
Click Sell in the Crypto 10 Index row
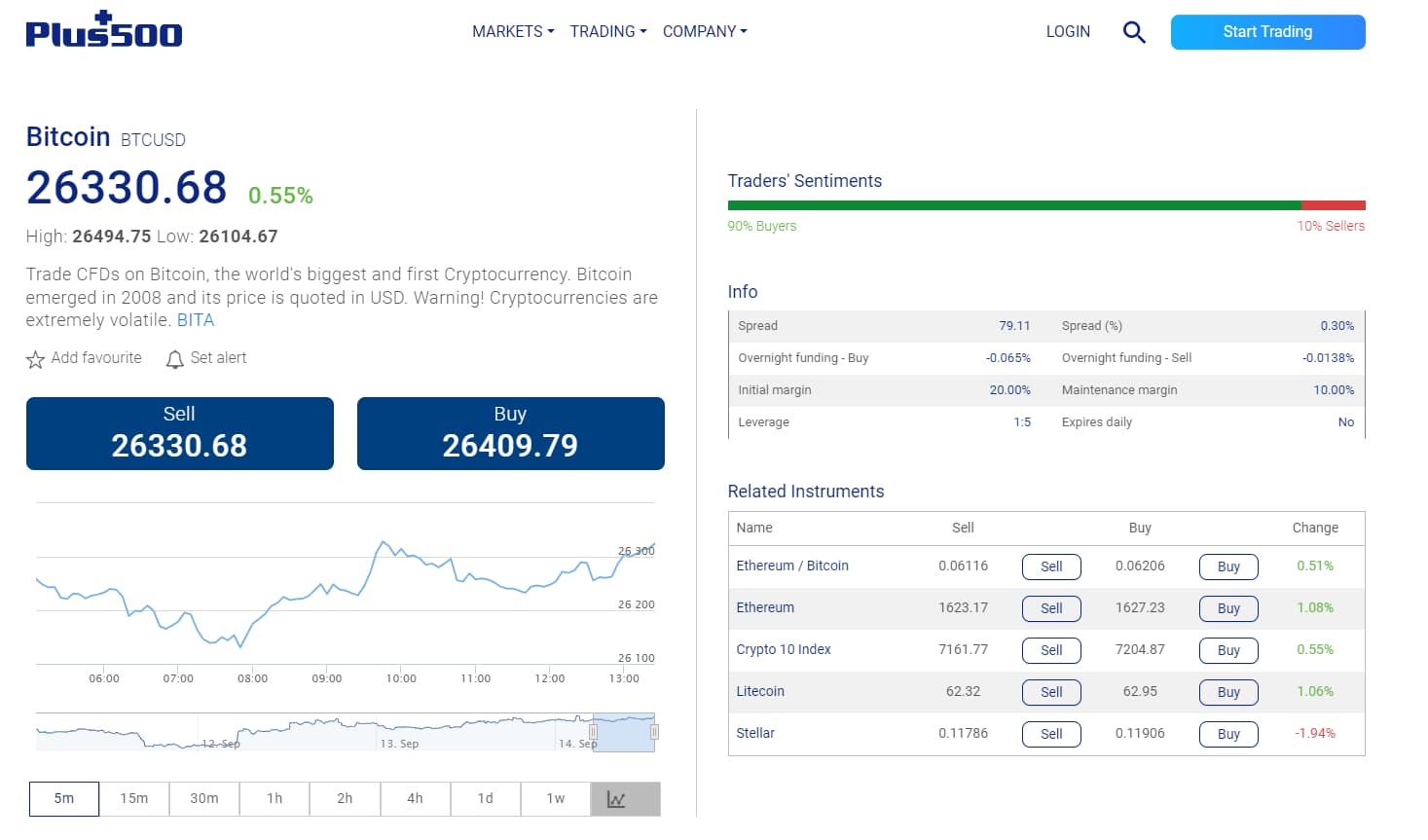coord(1051,650)
